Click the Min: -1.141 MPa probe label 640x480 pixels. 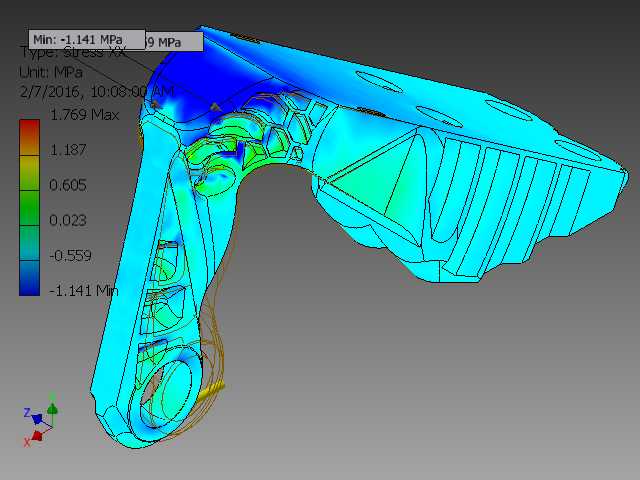(87, 40)
